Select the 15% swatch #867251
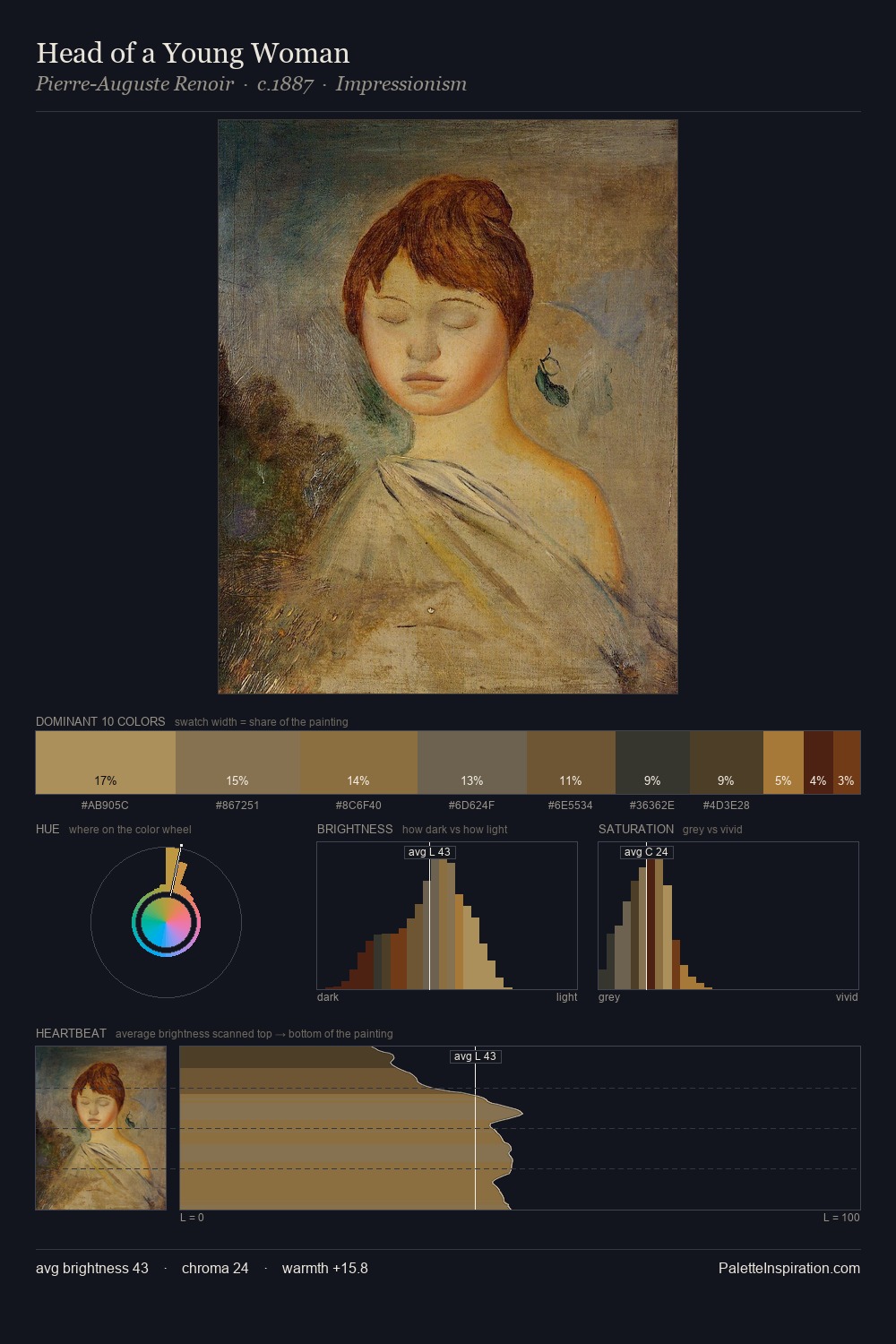The height and width of the screenshot is (1344, 896). [x=237, y=762]
